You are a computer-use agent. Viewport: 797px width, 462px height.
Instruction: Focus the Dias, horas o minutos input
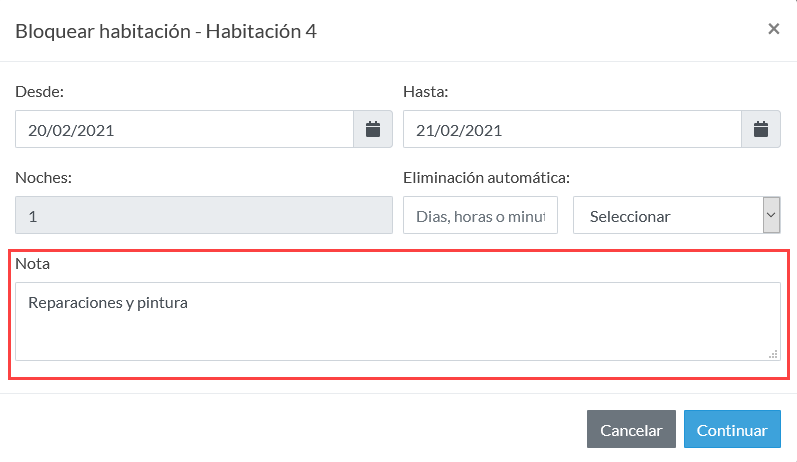pos(480,215)
